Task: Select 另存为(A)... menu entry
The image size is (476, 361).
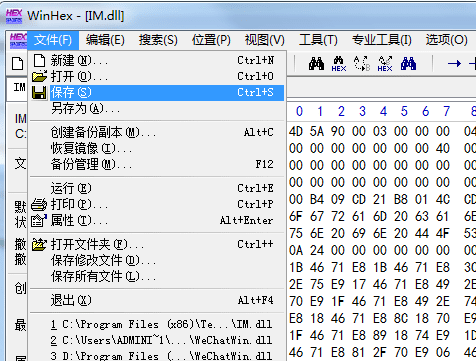Action: pos(157,109)
